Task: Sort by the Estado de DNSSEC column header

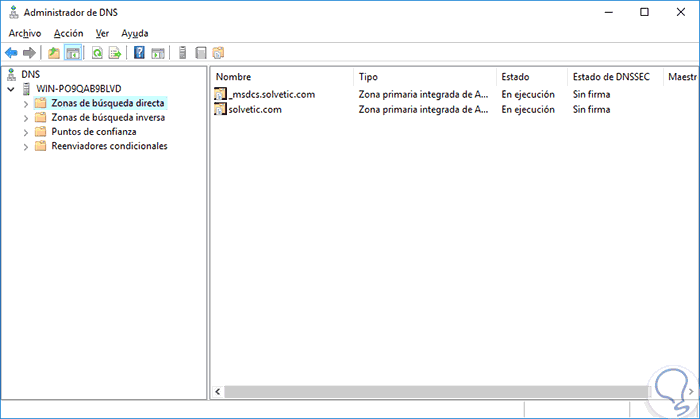Action: pos(615,77)
